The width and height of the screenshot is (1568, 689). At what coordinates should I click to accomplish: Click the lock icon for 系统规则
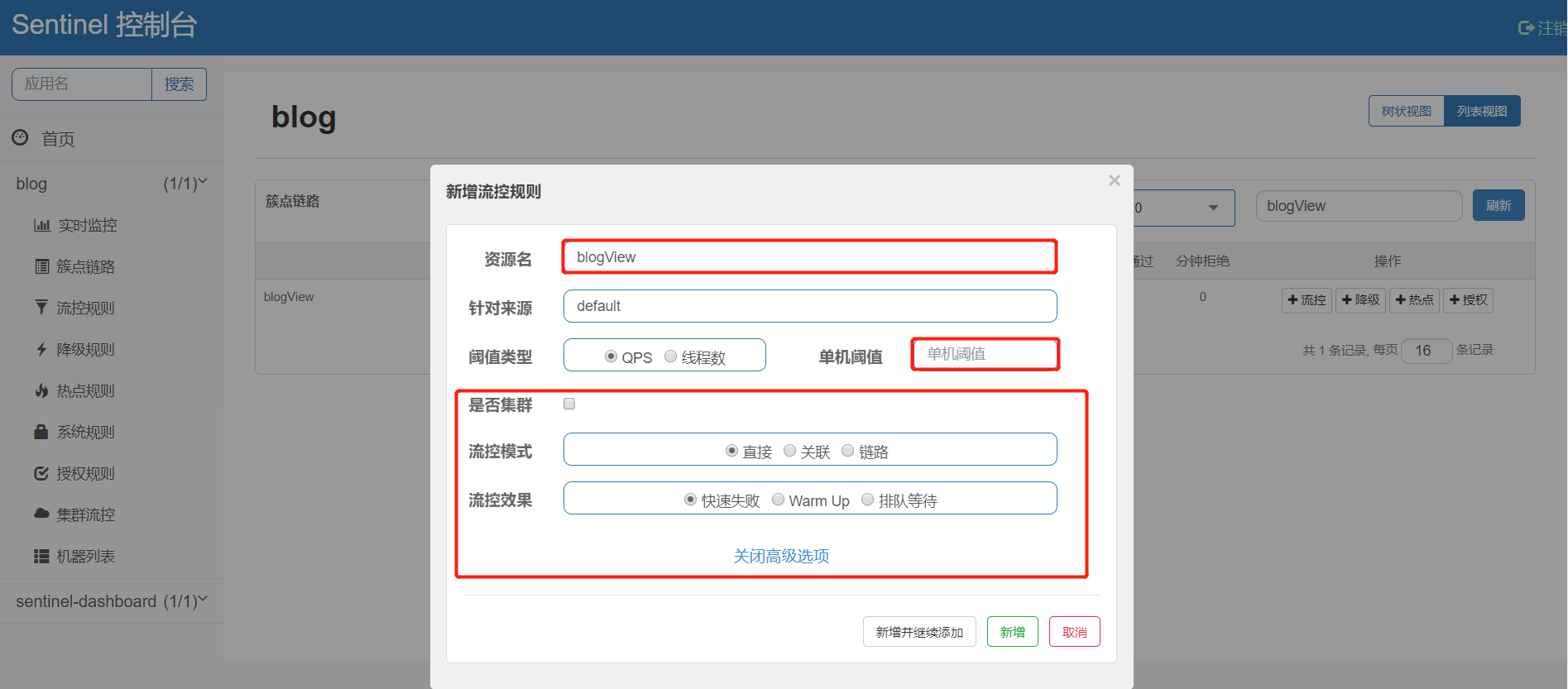coord(41,432)
